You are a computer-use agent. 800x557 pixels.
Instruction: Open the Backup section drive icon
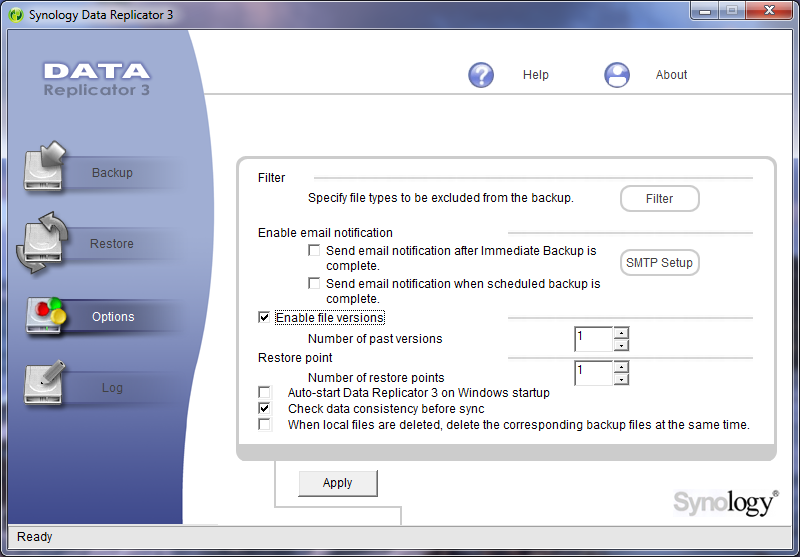45,167
